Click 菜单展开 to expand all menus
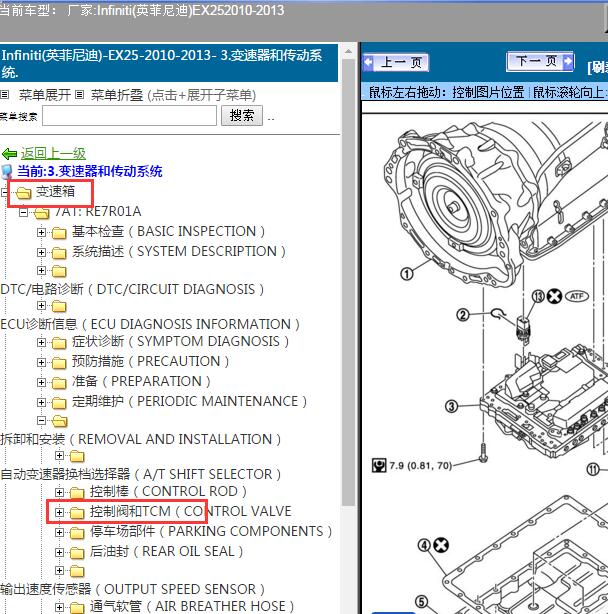Screen dimensions: 608x614 (x=45, y=95)
